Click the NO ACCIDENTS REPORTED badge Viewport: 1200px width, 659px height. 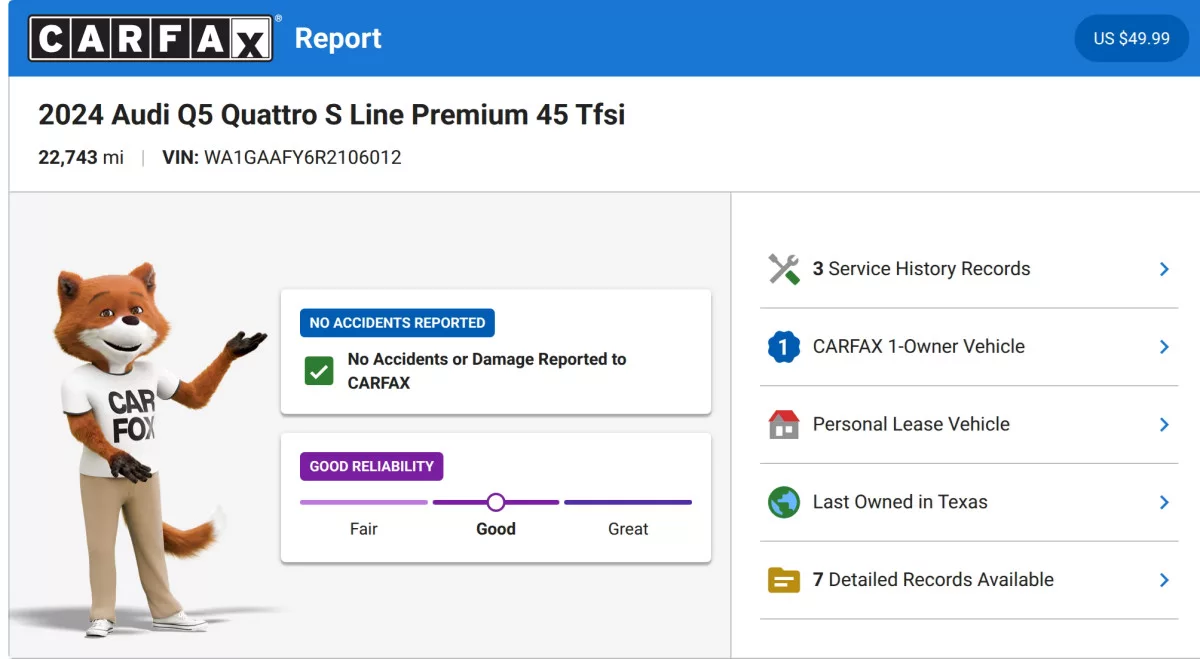click(x=397, y=323)
